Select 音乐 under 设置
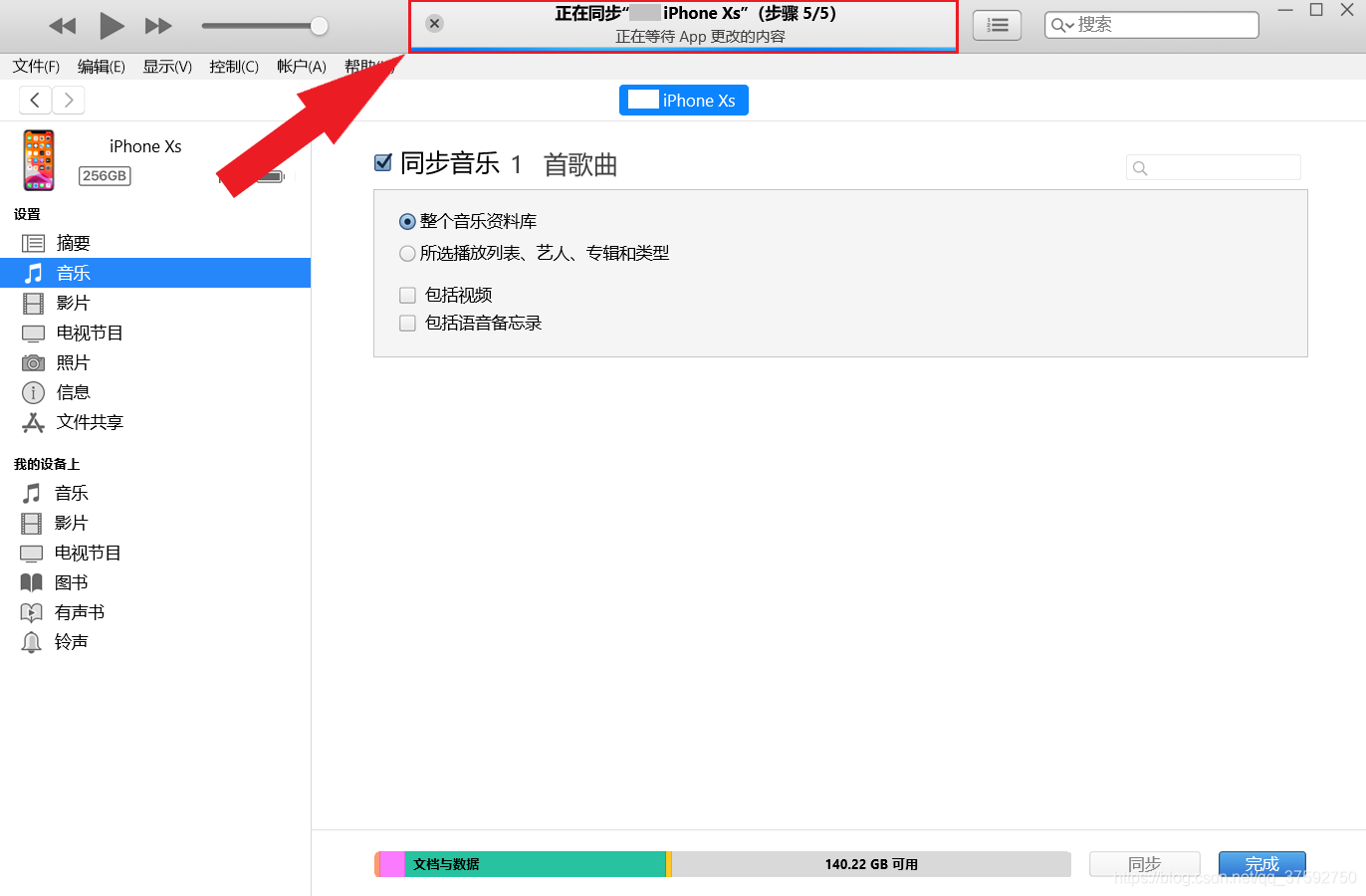The height and width of the screenshot is (896, 1366). 155,273
